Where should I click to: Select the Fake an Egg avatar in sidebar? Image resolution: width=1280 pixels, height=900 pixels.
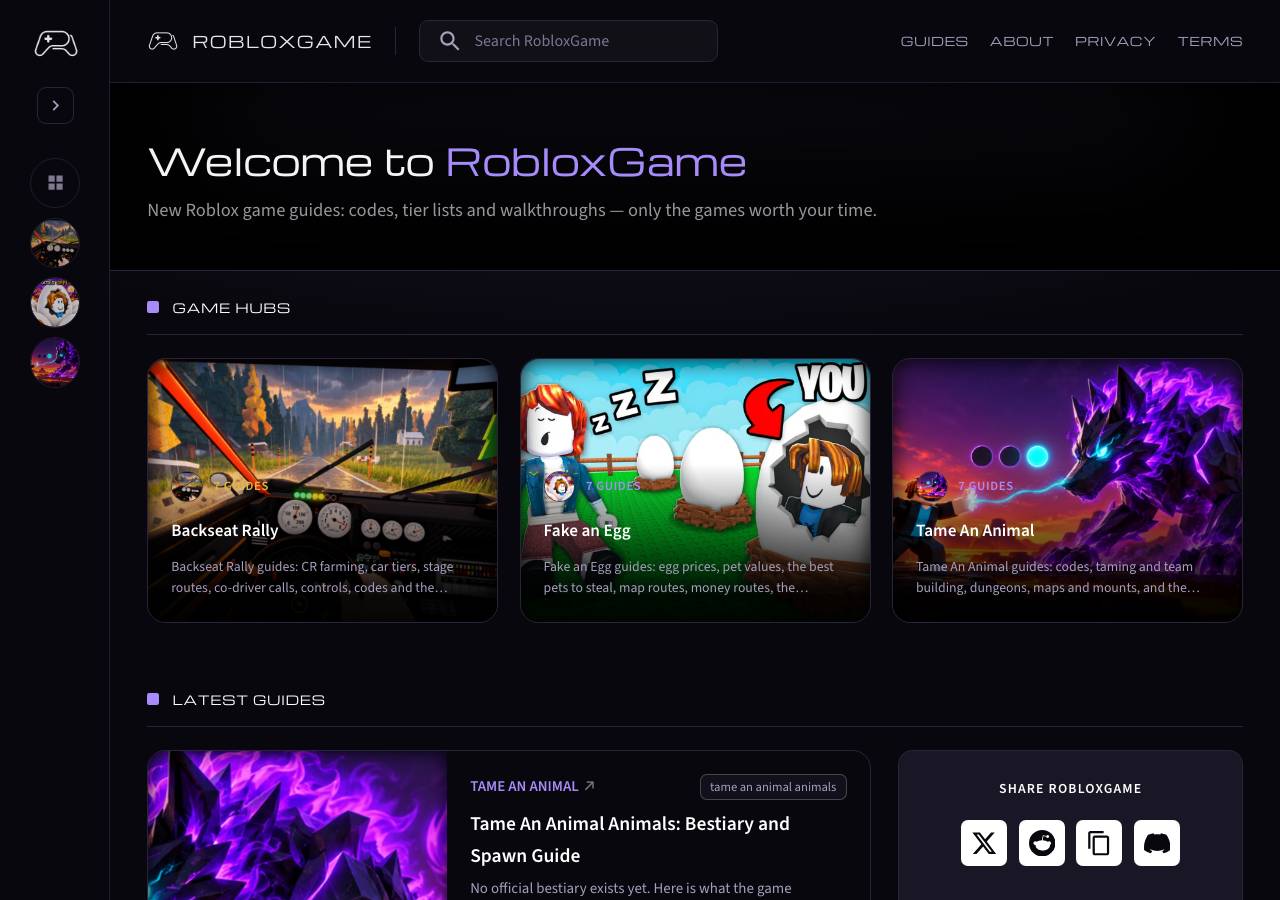tap(55, 303)
